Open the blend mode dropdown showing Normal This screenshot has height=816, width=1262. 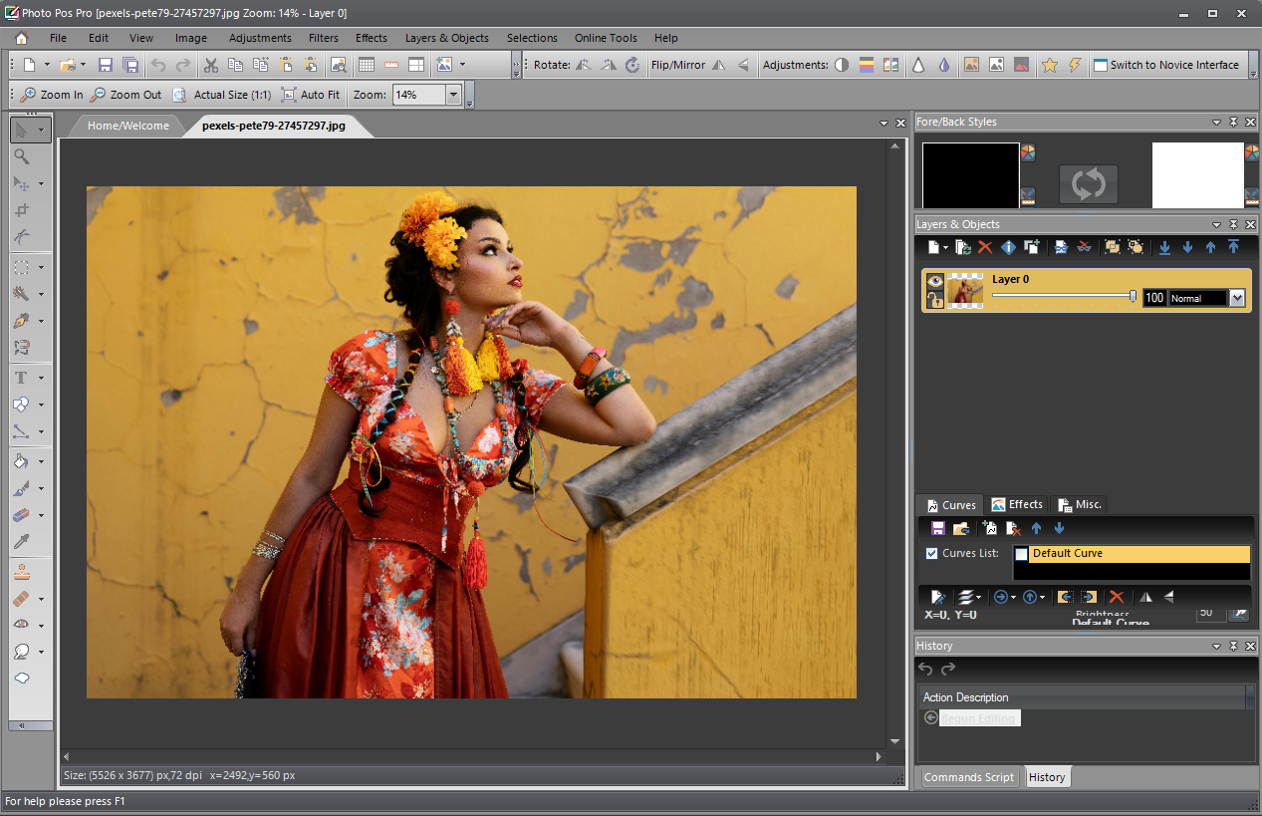[1236, 297]
